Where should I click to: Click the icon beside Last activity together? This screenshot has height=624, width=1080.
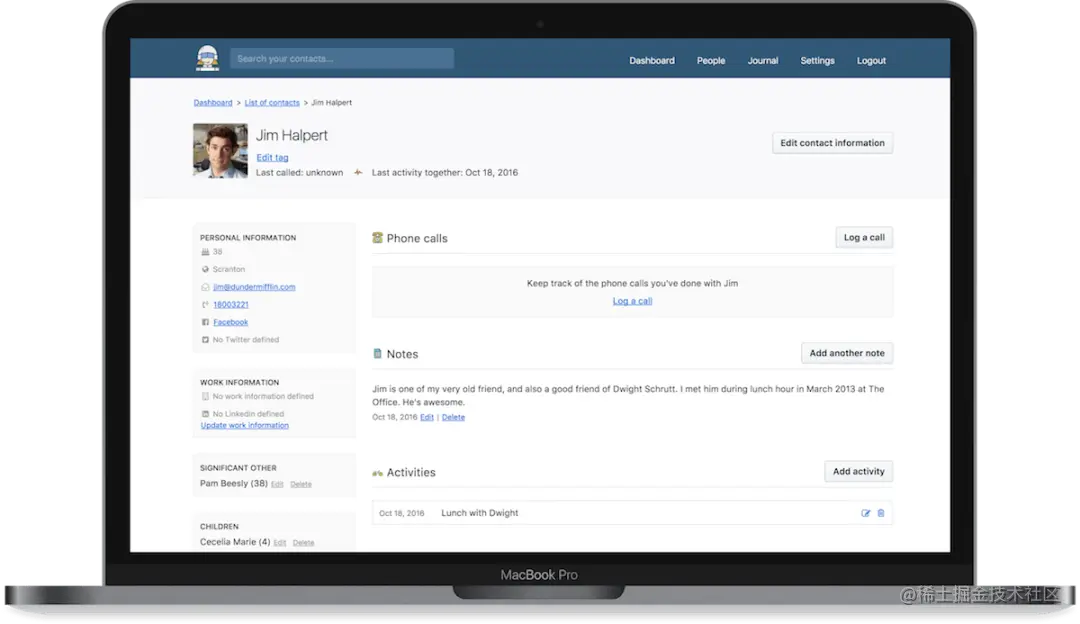(357, 172)
